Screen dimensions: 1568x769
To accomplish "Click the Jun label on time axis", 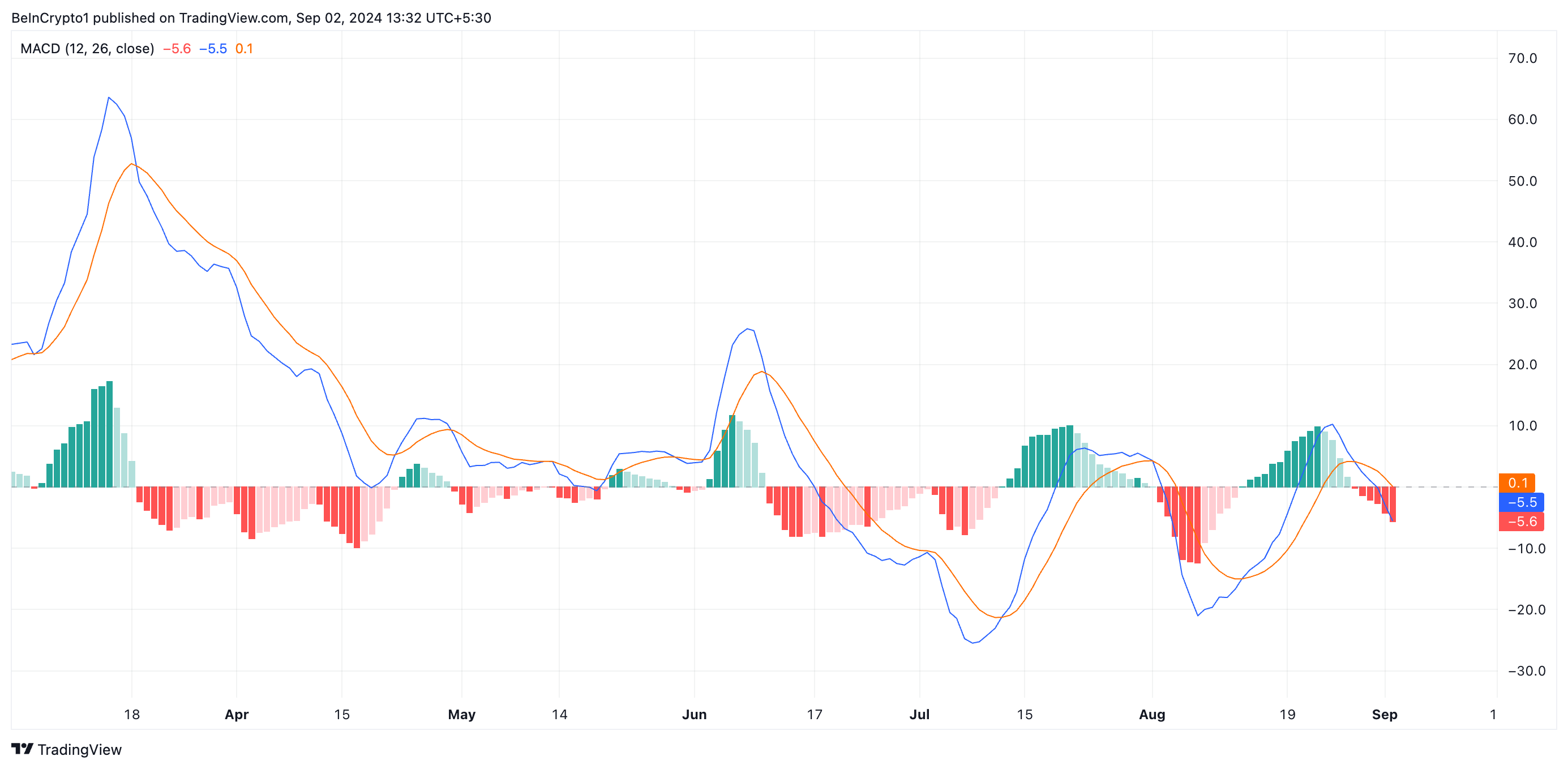I will click(x=694, y=714).
